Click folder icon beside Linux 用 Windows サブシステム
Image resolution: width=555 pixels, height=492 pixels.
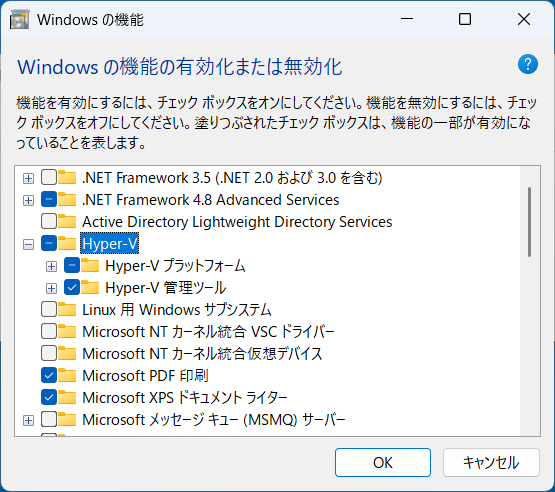tap(67, 309)
